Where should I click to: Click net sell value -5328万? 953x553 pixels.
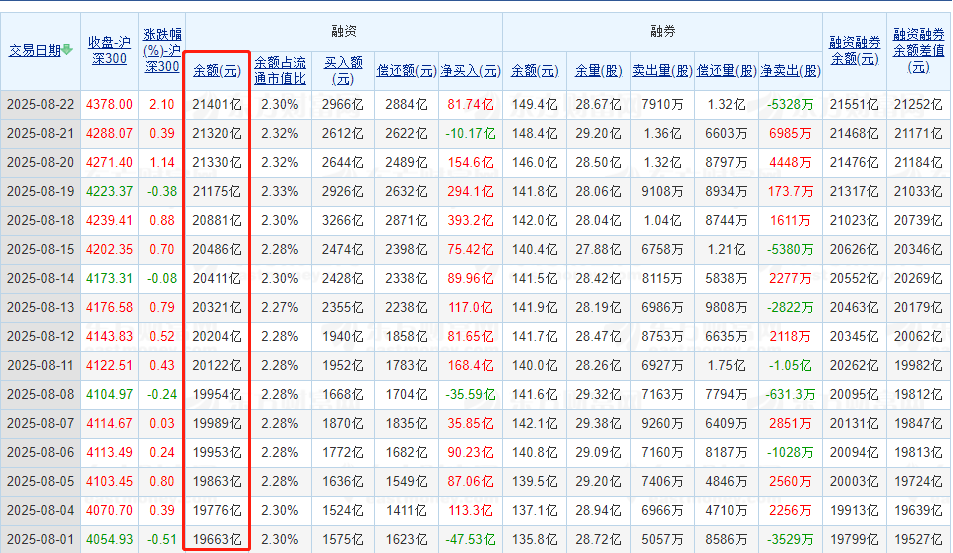791,105
